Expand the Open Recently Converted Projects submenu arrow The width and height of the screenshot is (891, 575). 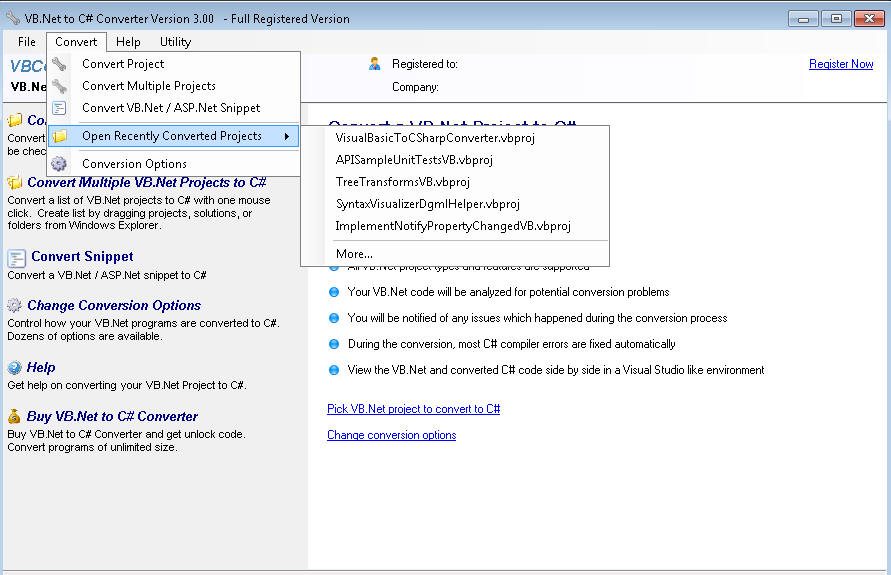click(x=287, y=136)
